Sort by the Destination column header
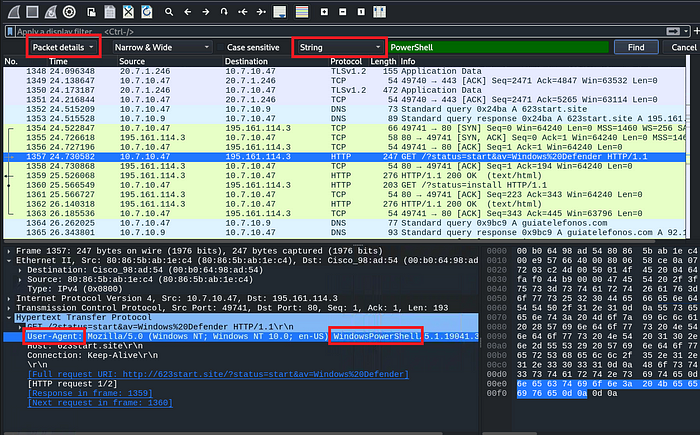This screenshot has height=435, width=700. [x=246, y=61]
